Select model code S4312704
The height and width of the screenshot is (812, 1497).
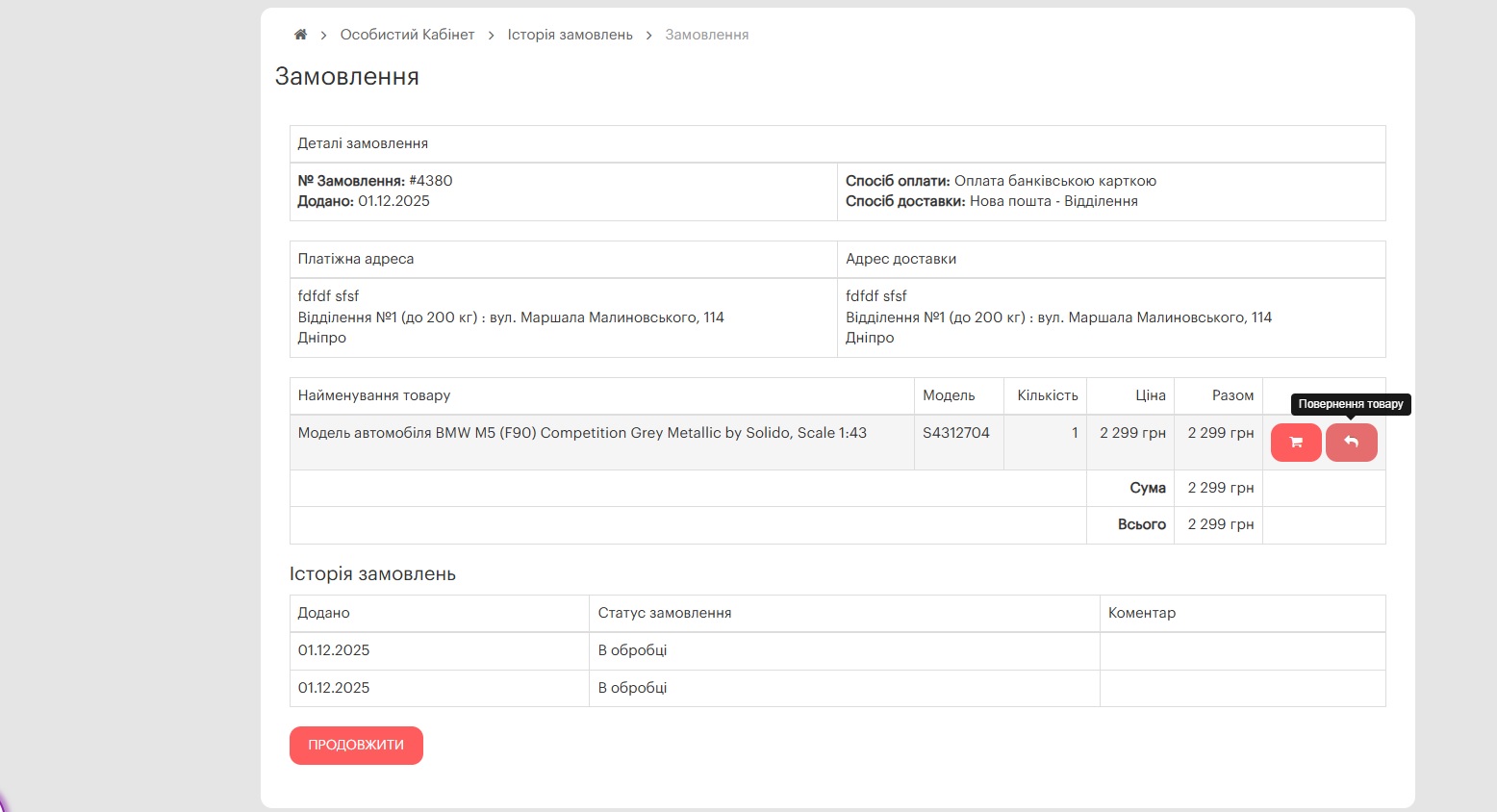(x=955, y=433)
